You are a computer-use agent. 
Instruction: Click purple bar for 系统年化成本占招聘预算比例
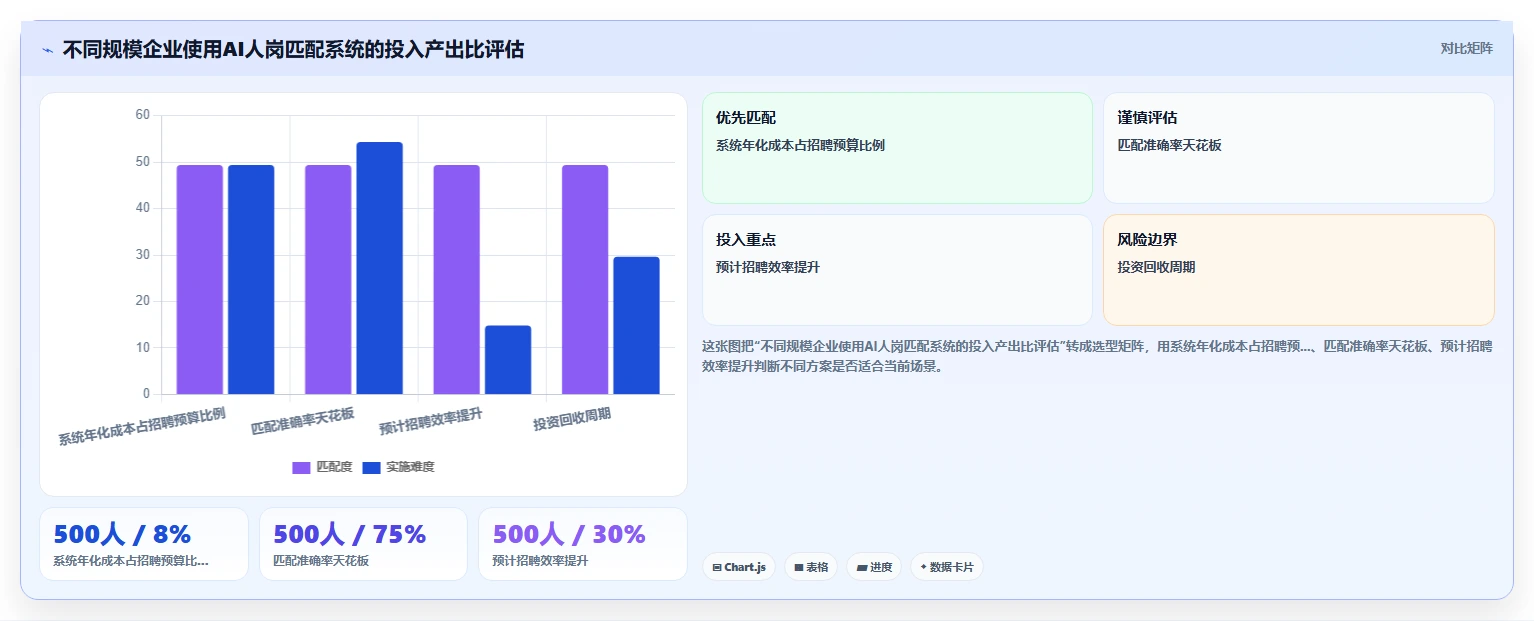(200, 279)
